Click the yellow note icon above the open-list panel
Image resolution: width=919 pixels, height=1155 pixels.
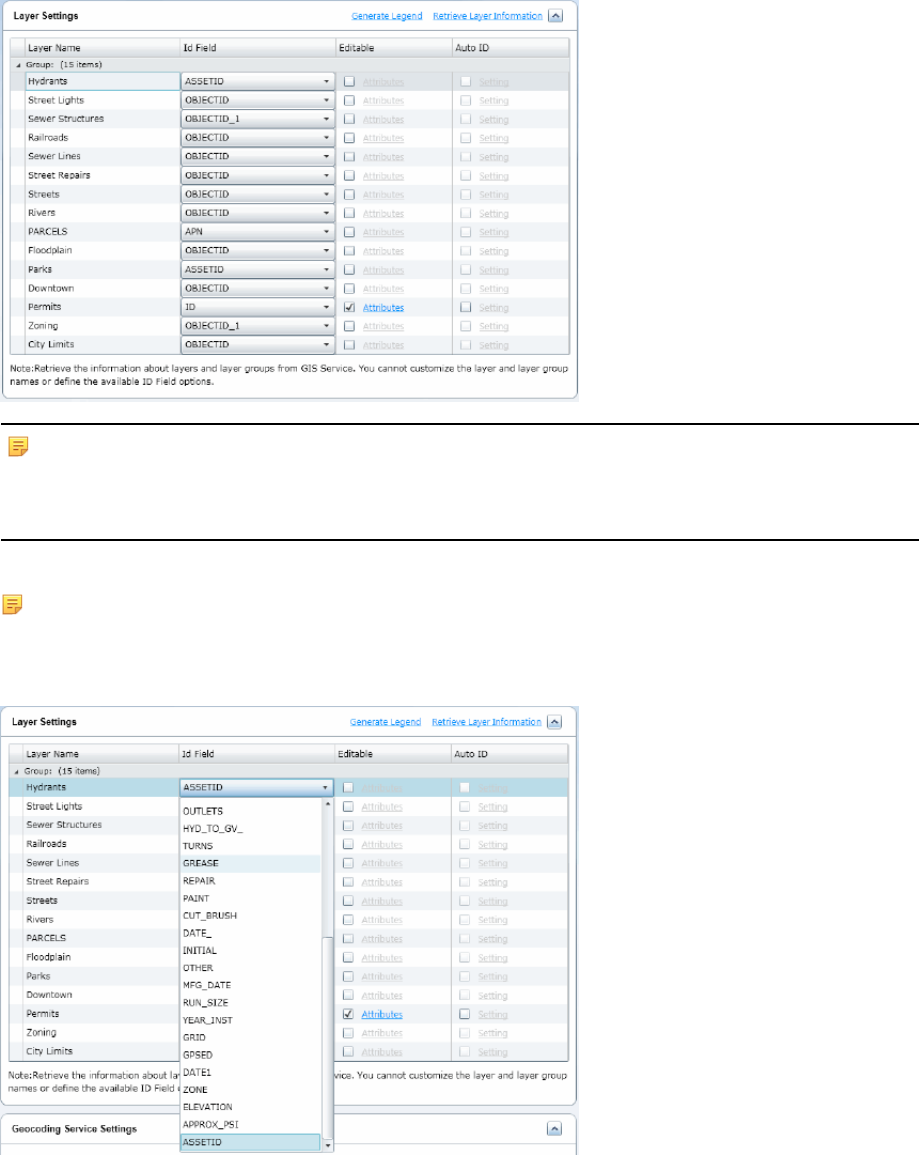click(13, 605)
